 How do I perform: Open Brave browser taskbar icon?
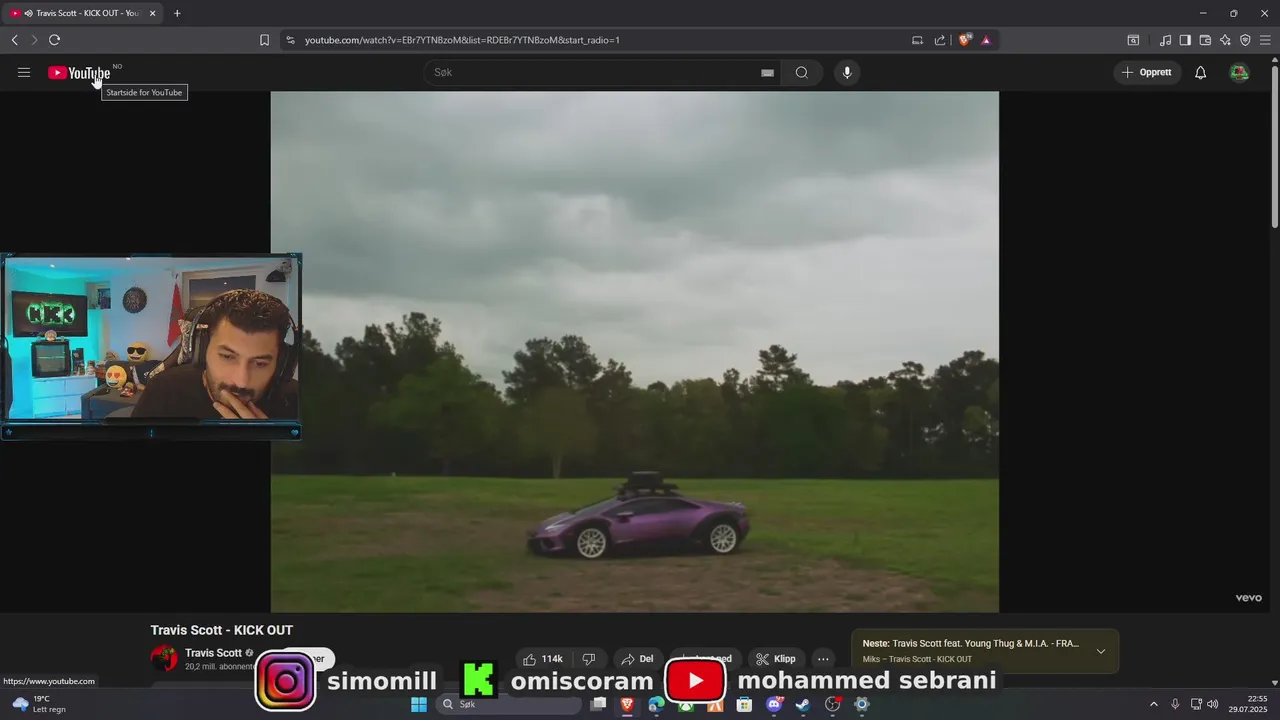tap(627, 704)
